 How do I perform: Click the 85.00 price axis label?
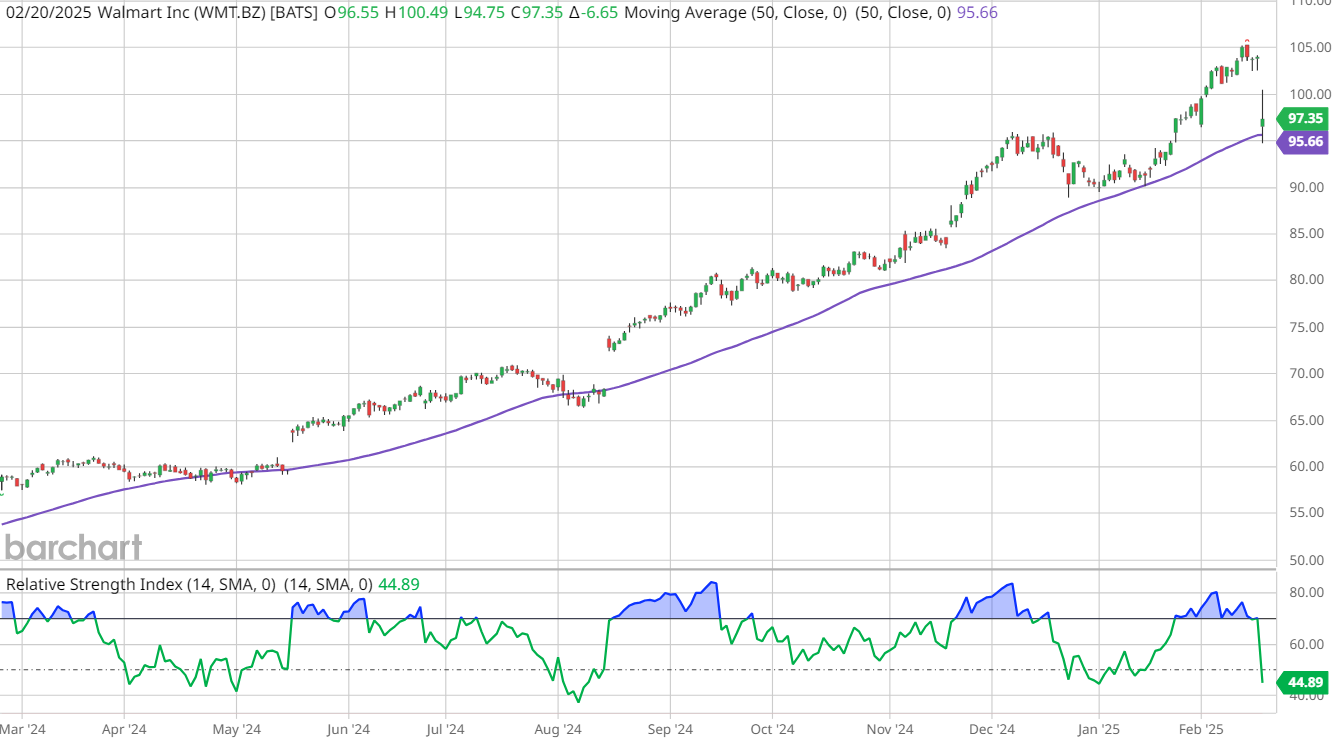[1309, 234]
